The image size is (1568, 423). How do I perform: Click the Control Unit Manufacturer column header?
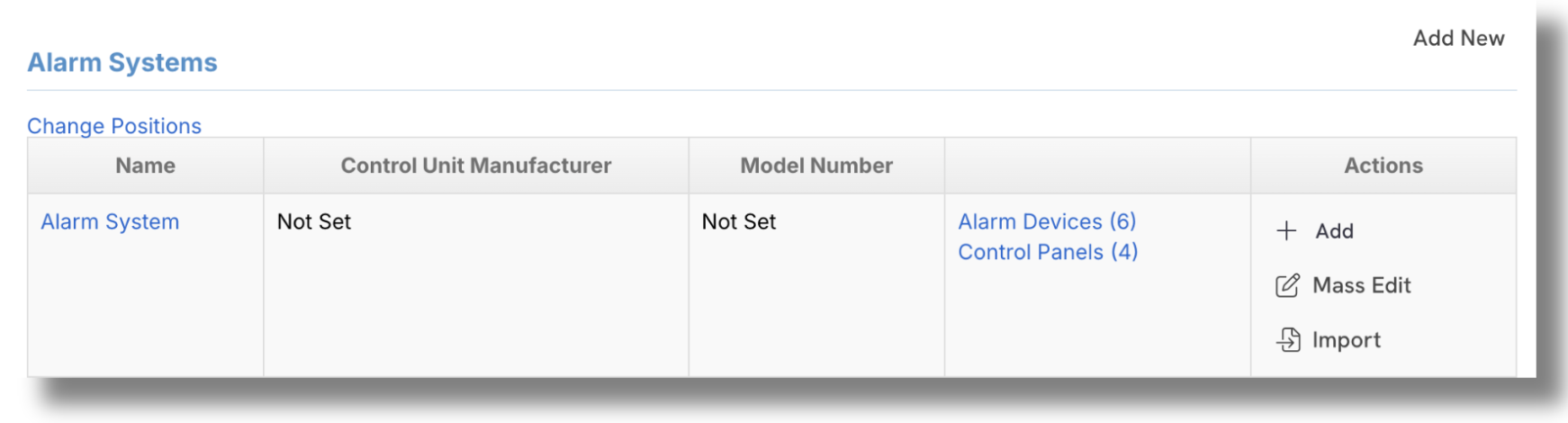pyautogui.click(x=476, y=166)
